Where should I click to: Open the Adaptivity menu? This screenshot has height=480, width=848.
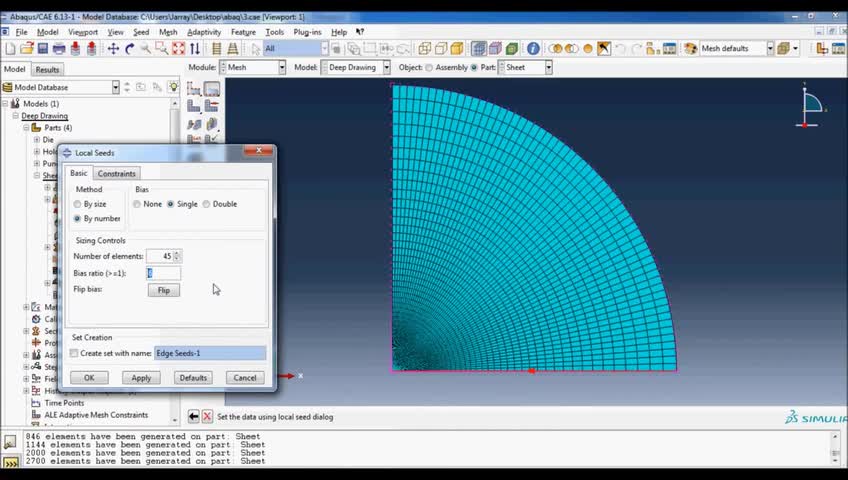point(204,32)
